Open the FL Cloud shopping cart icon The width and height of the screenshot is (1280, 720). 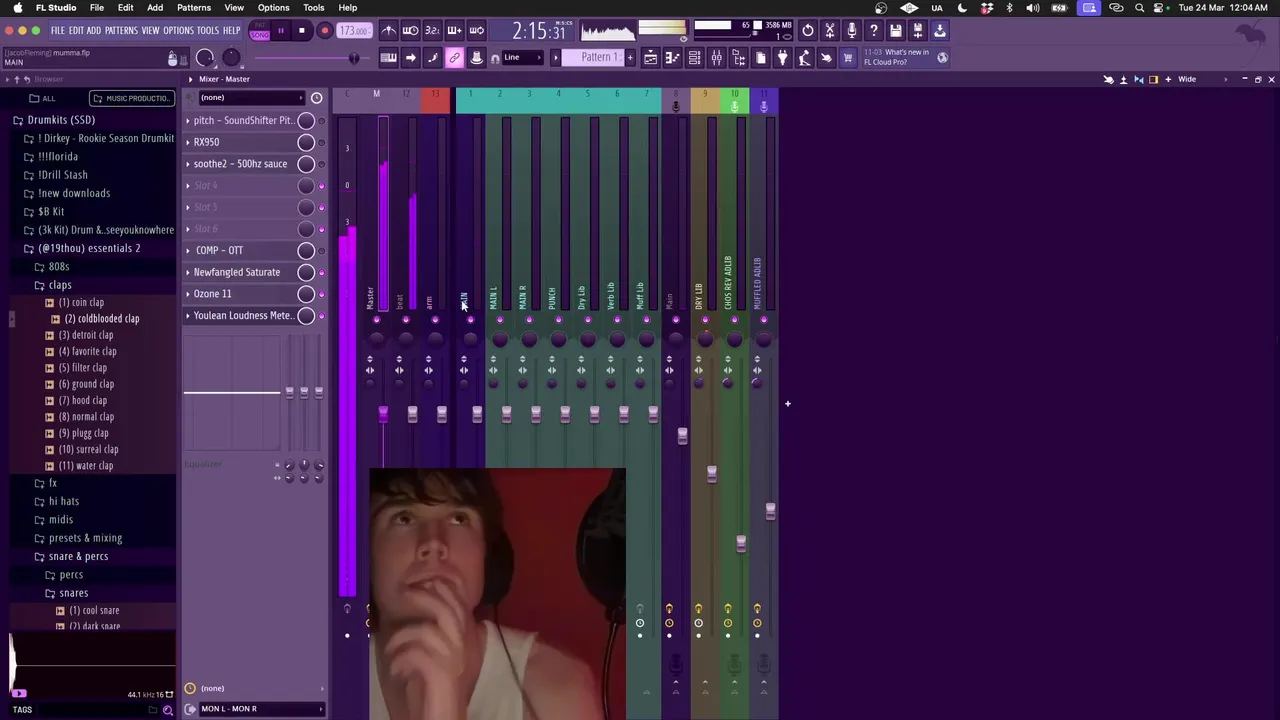pos(848,58)
